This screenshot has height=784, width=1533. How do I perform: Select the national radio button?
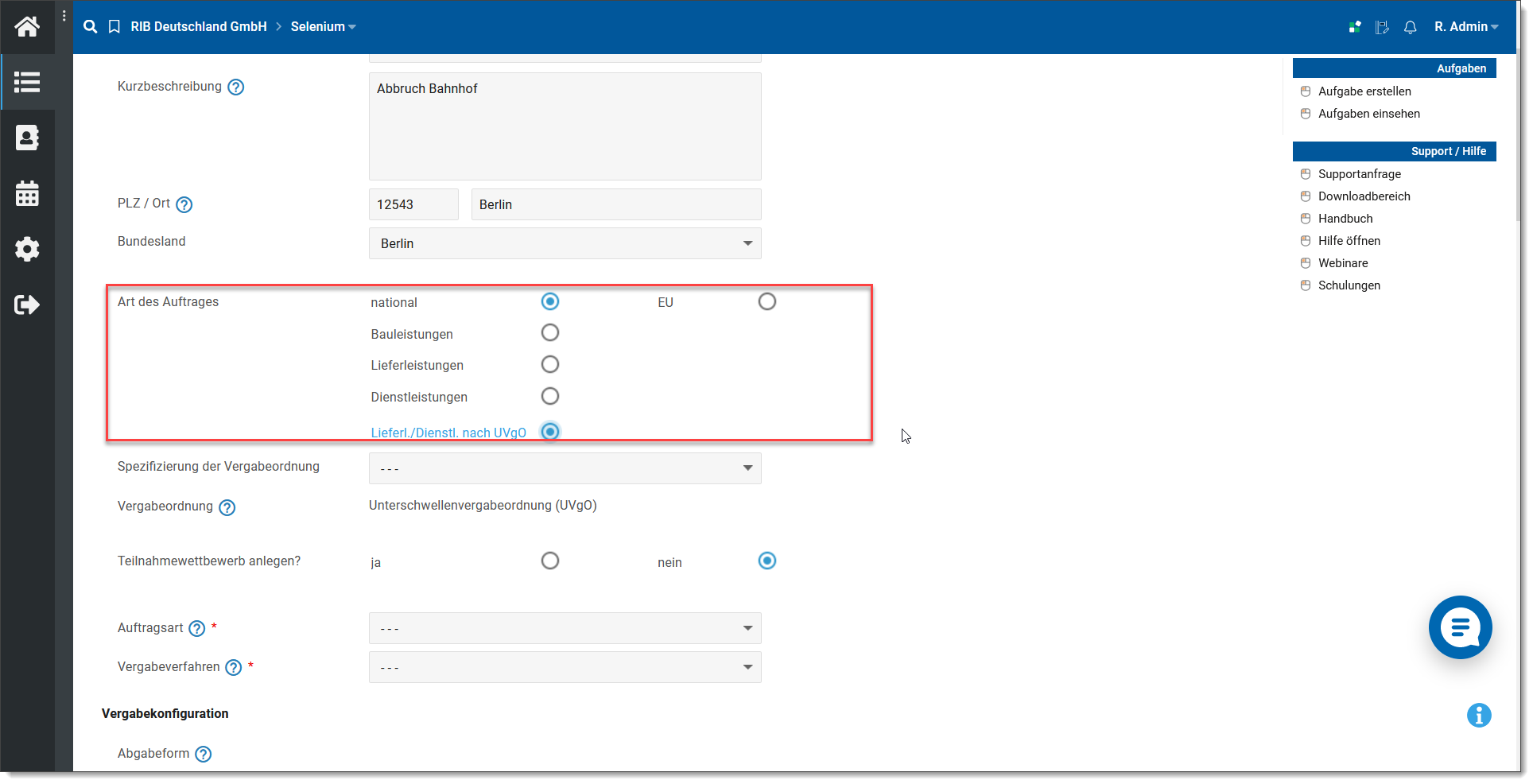pos(550,301)
